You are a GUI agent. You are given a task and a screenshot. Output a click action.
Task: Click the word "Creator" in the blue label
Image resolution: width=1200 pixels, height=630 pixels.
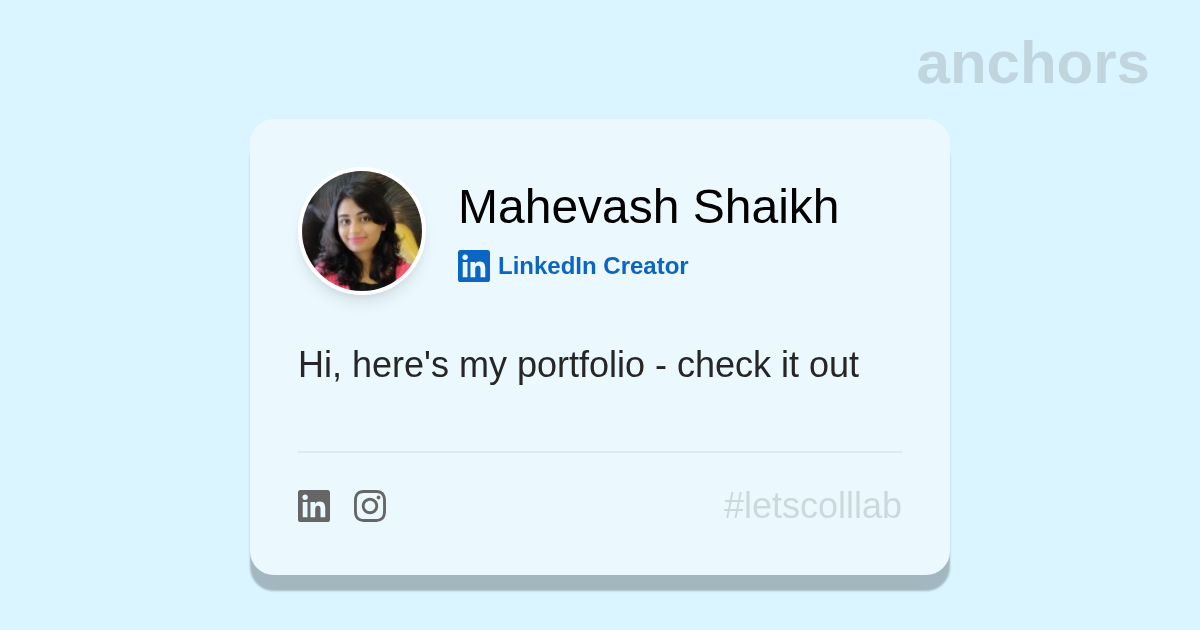coord(646,266)
